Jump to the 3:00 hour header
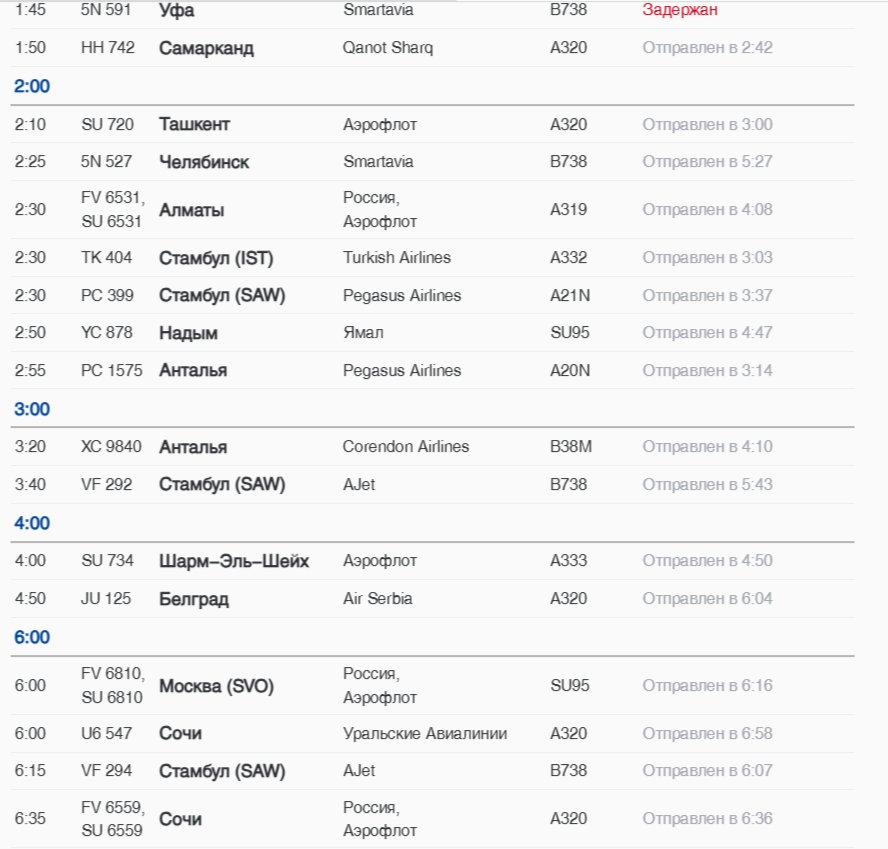Viewport: 888px width, 849px height. point(32,409)
